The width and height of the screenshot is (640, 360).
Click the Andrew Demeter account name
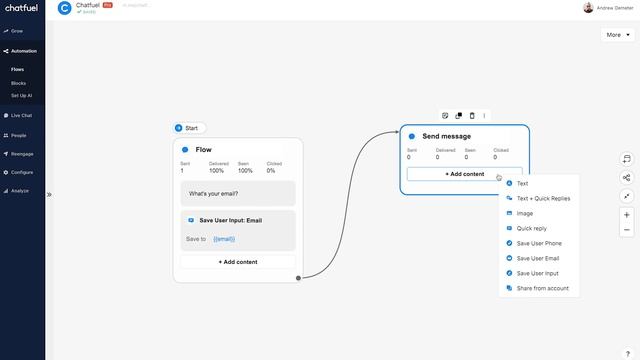pos(615,8)
